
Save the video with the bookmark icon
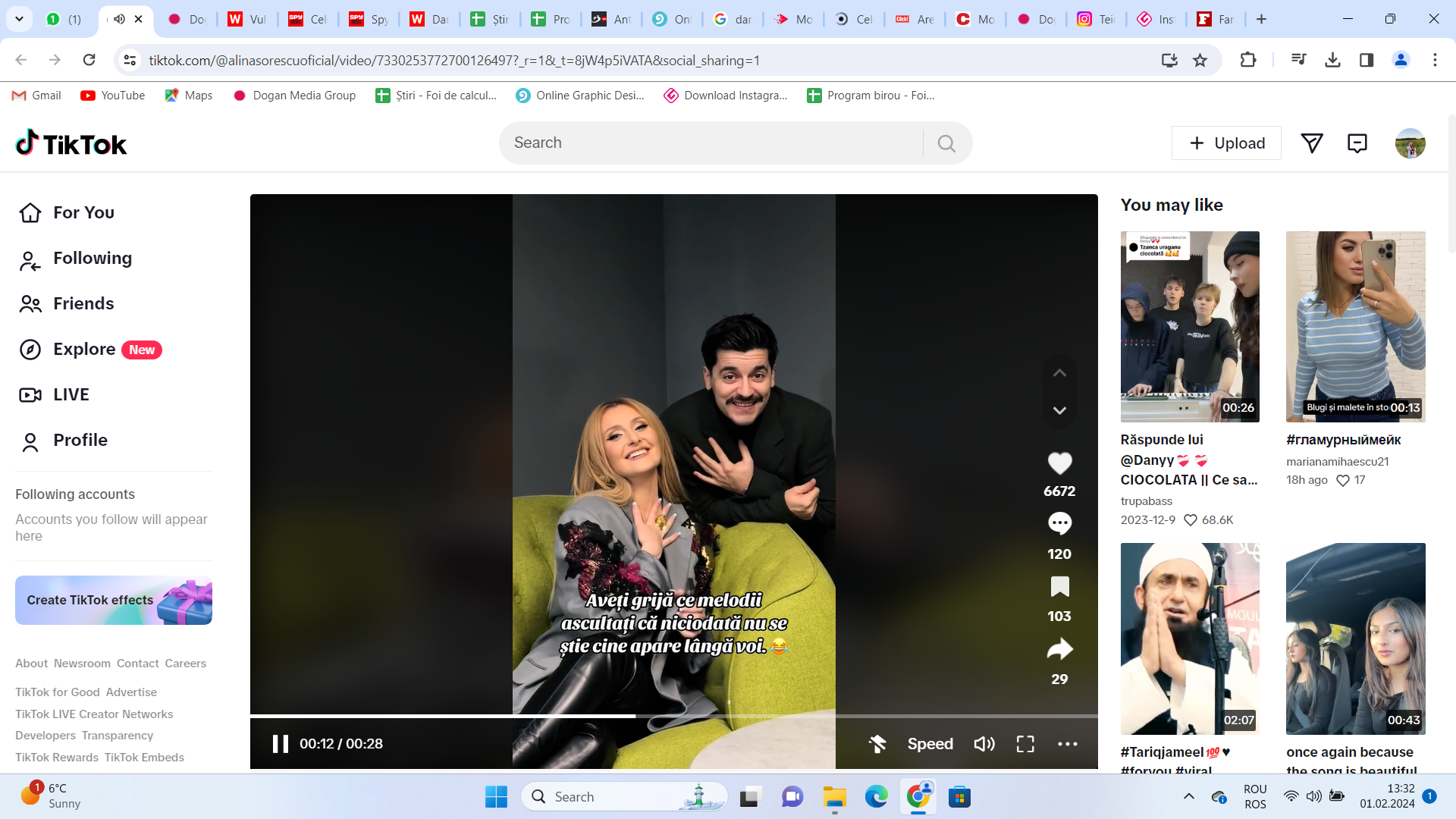click(x=1059, y=586)
